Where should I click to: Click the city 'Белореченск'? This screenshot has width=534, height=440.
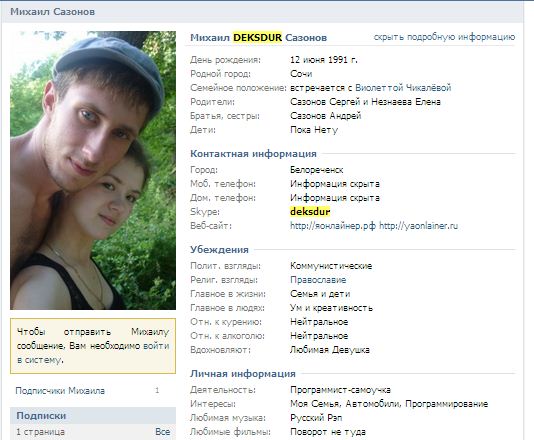316,170
